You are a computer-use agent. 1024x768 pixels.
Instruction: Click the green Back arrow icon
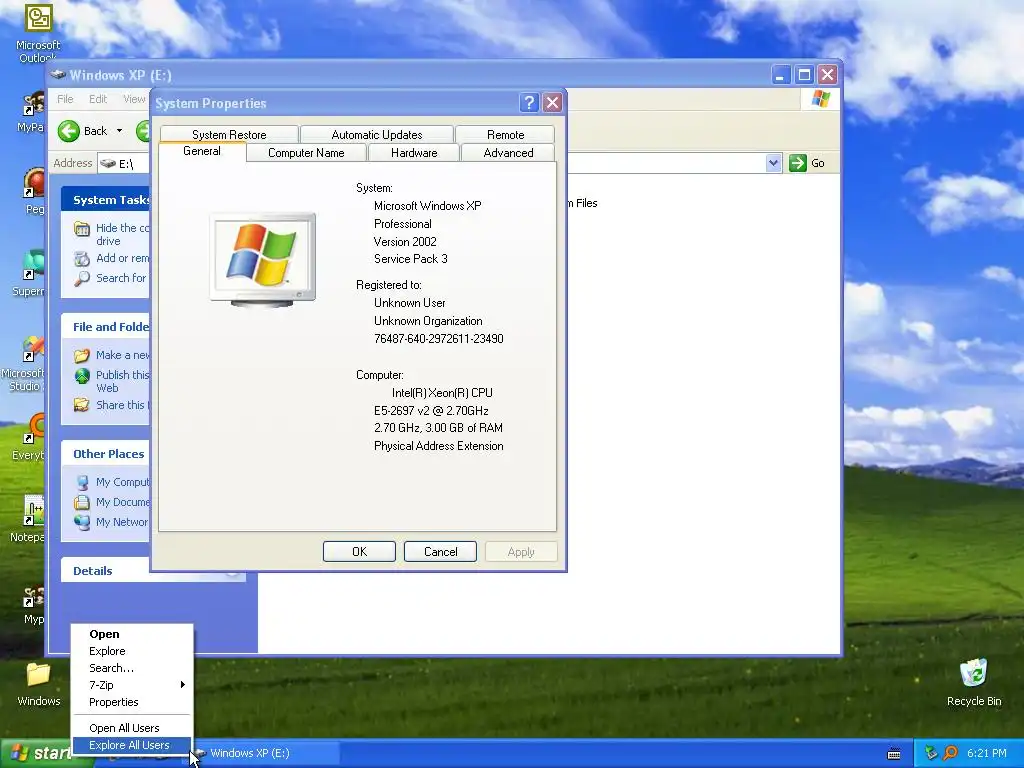tap(69, 131)
